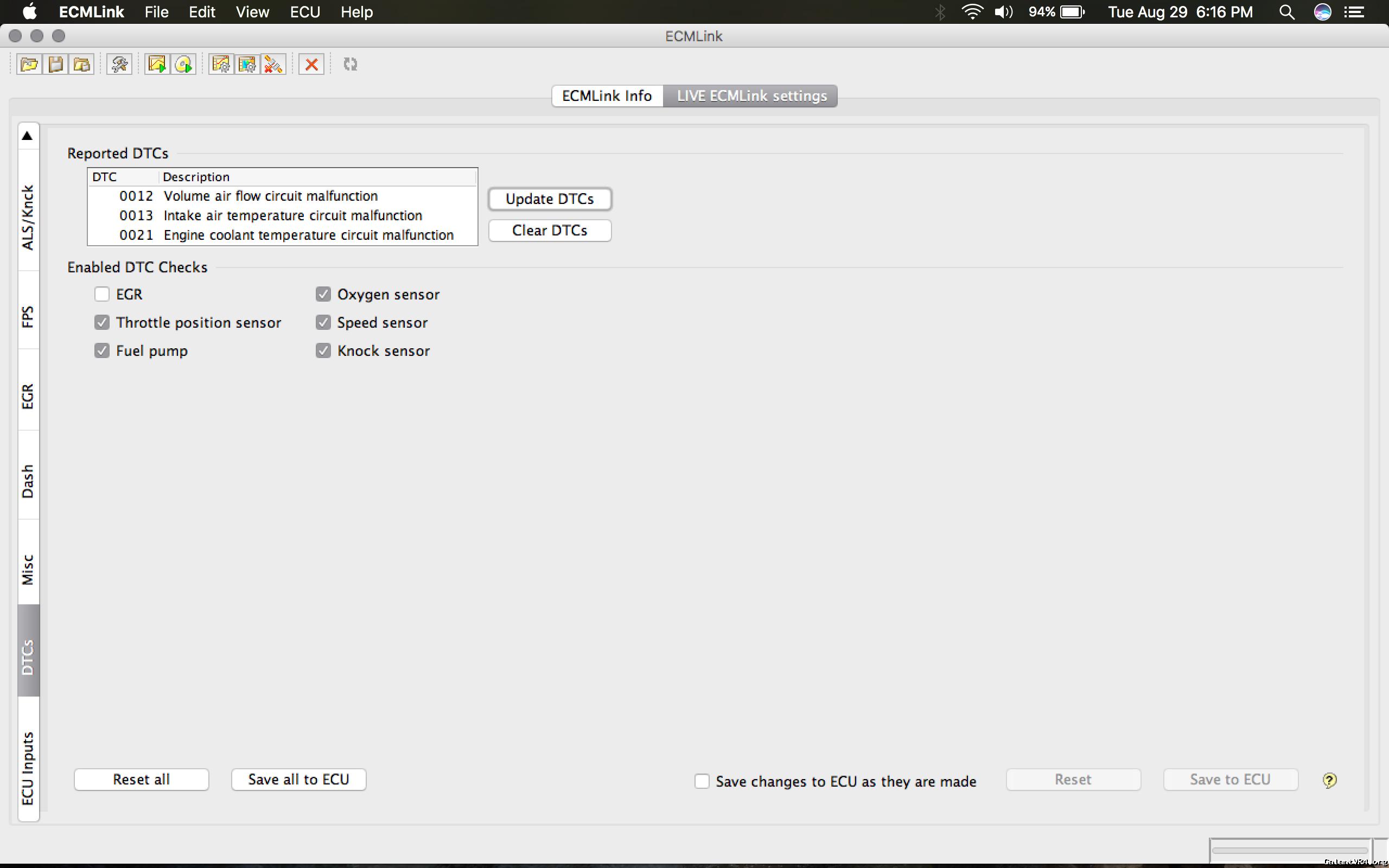Click the red X toolbar icon
1389x868 pixels.
pyautogui.click(x=311, y=65)
